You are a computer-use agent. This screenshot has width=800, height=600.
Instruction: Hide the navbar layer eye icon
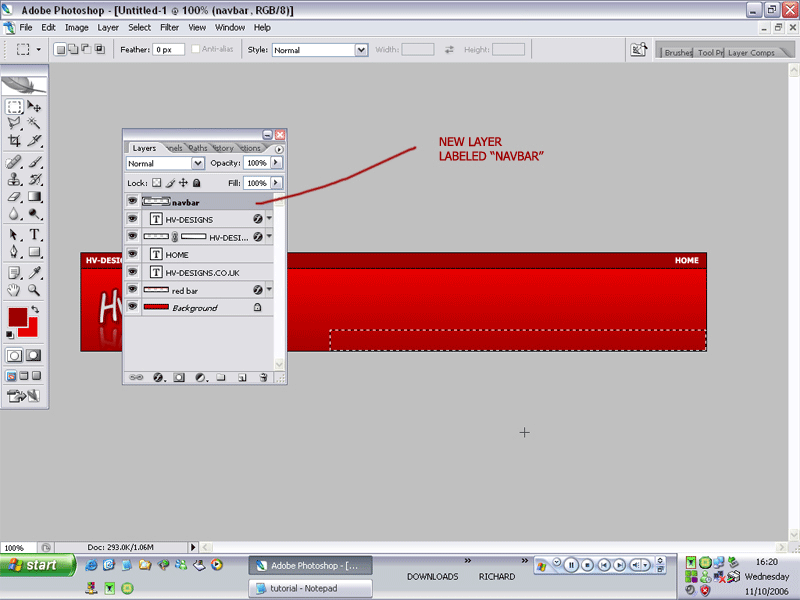coord(132,201)
